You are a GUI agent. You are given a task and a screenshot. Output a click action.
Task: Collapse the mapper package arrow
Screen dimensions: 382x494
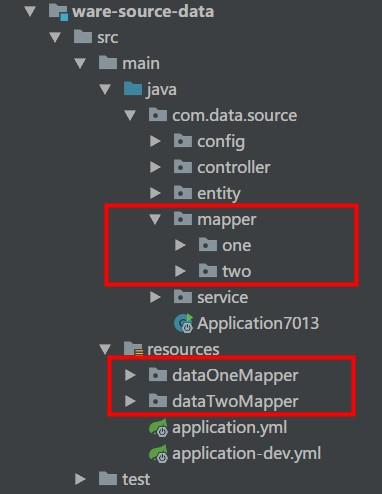coord(155,219)
